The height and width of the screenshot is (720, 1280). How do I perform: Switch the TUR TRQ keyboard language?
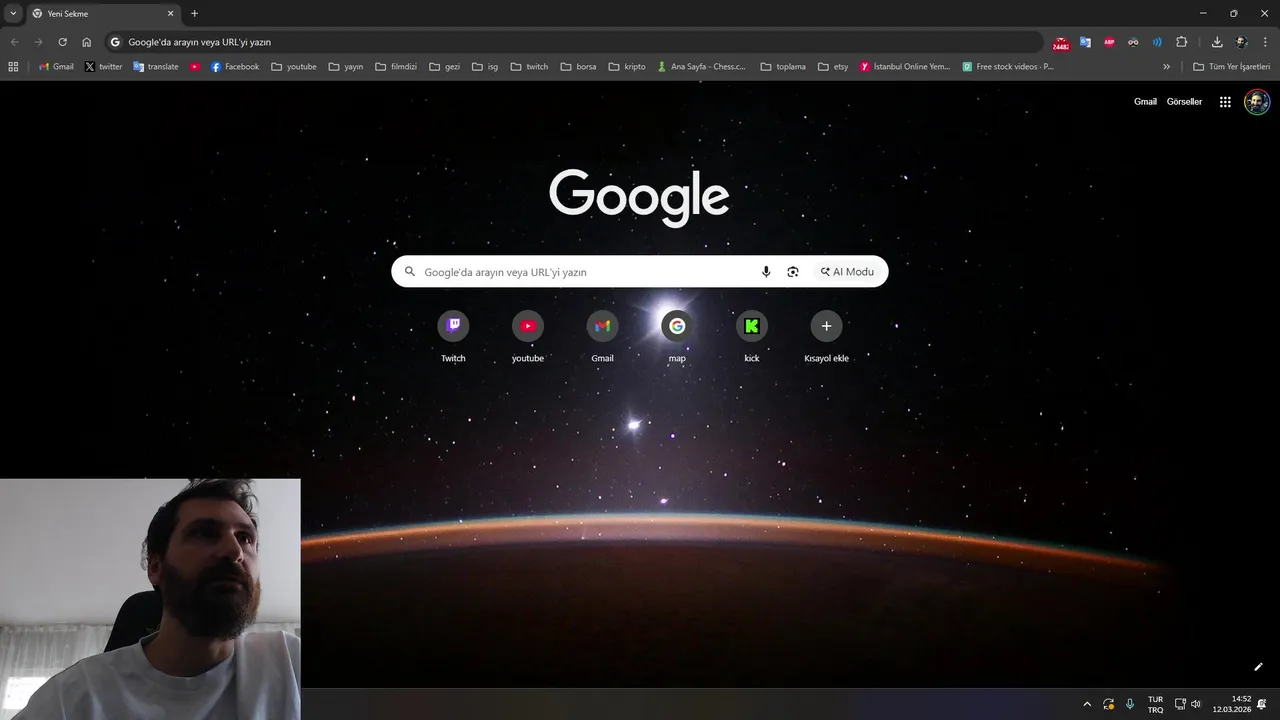point(1155,704)
